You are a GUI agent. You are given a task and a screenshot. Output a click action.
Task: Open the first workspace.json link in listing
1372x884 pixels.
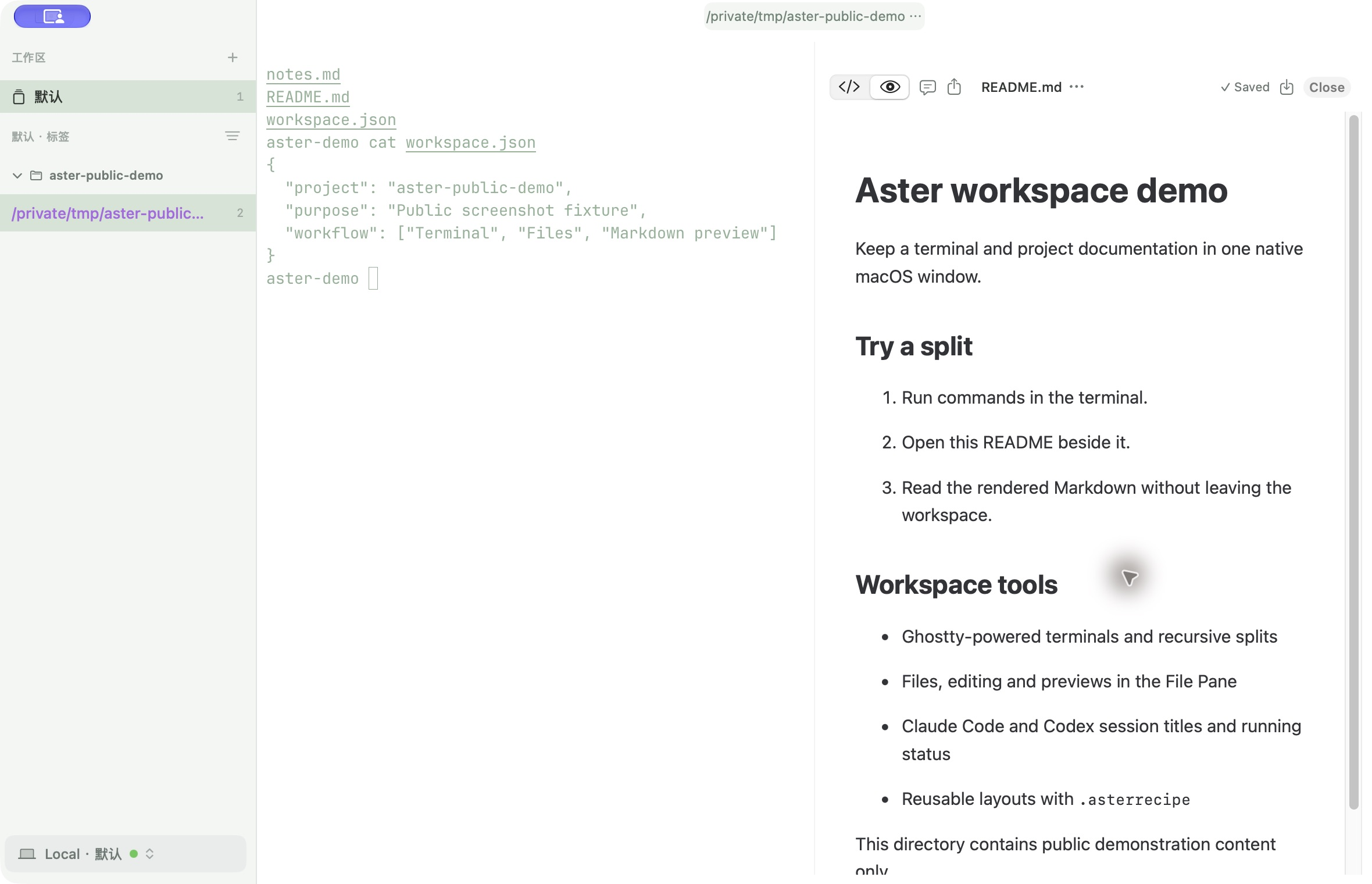[331, 120]
